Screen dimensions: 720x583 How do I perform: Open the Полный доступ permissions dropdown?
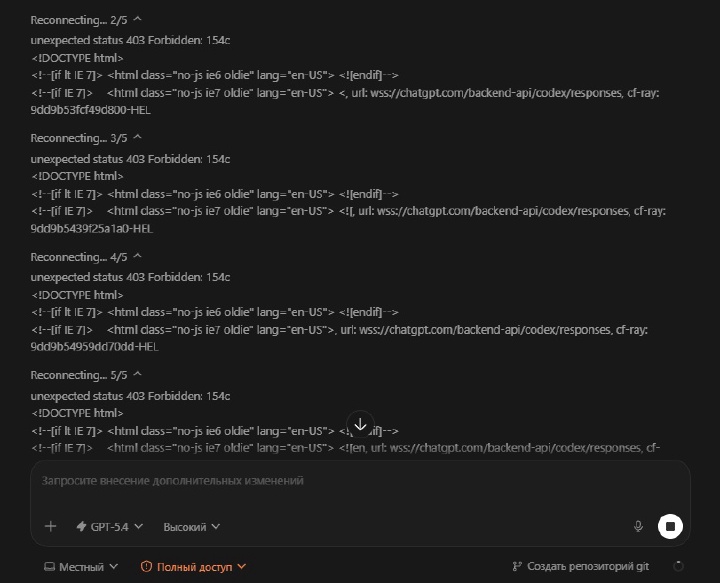pos(193,567)
